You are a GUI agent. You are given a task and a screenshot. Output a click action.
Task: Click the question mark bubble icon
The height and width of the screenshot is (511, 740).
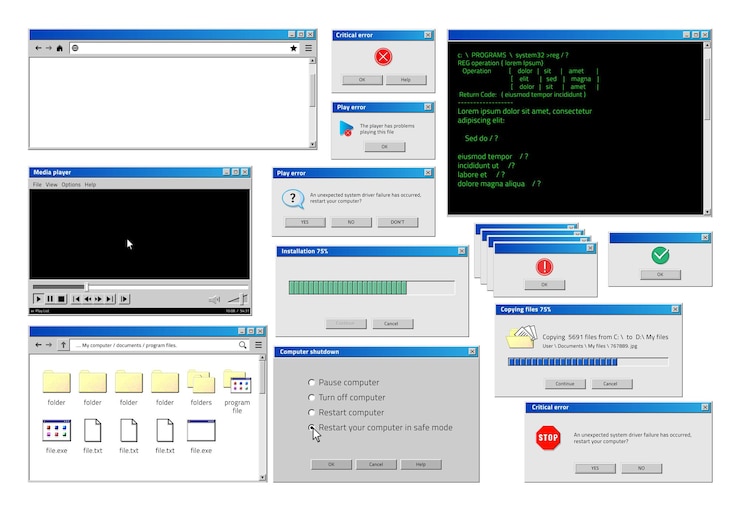pyautogui.click(x=293, y=199)
